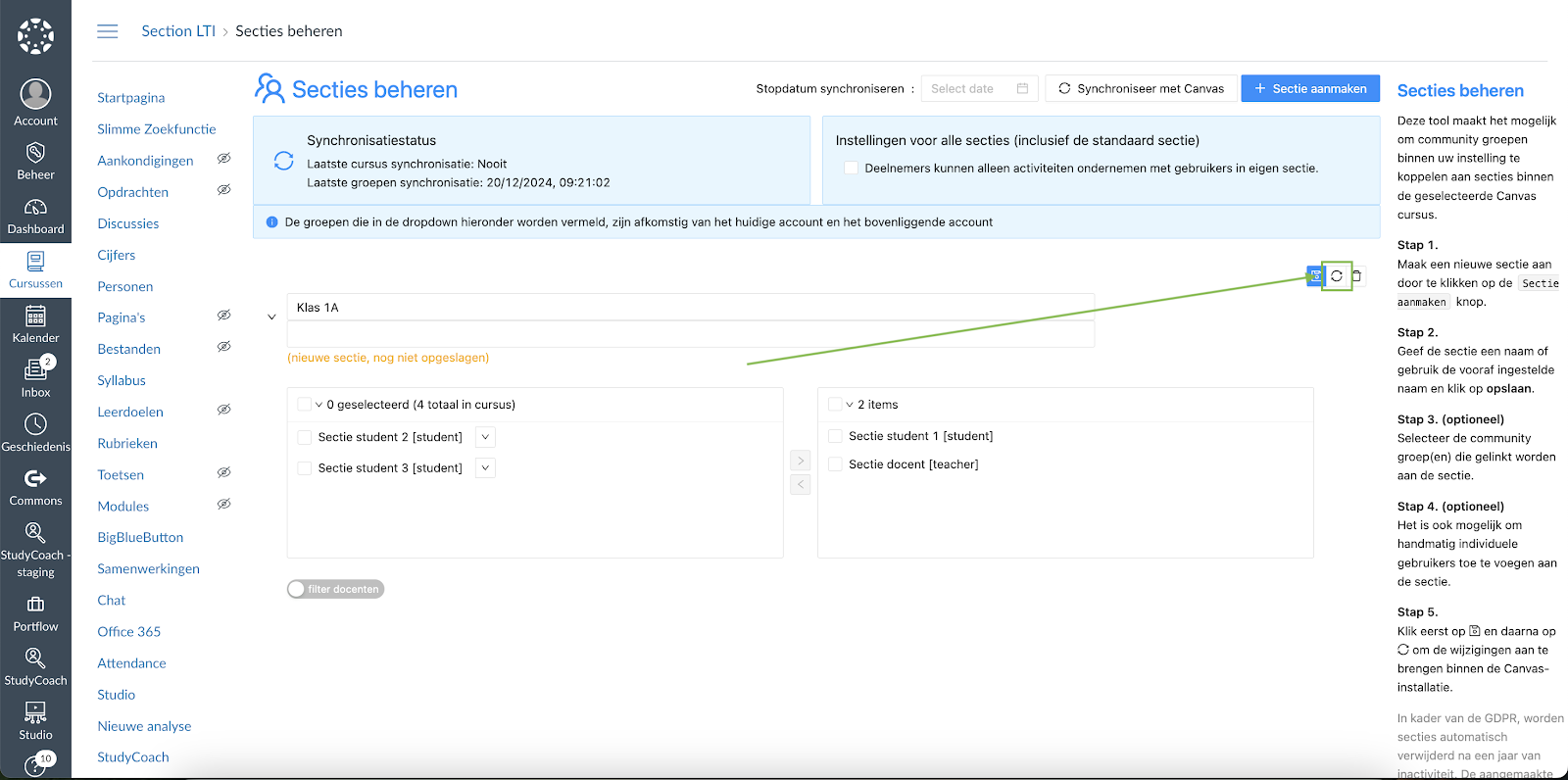
Task: Click the info icon in the notice bar
Action: (x=272, y=222)
